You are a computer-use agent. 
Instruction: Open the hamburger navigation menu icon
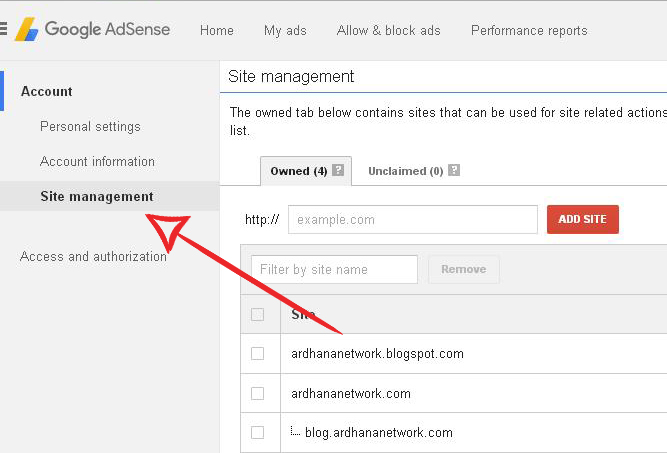coord(3,28)
